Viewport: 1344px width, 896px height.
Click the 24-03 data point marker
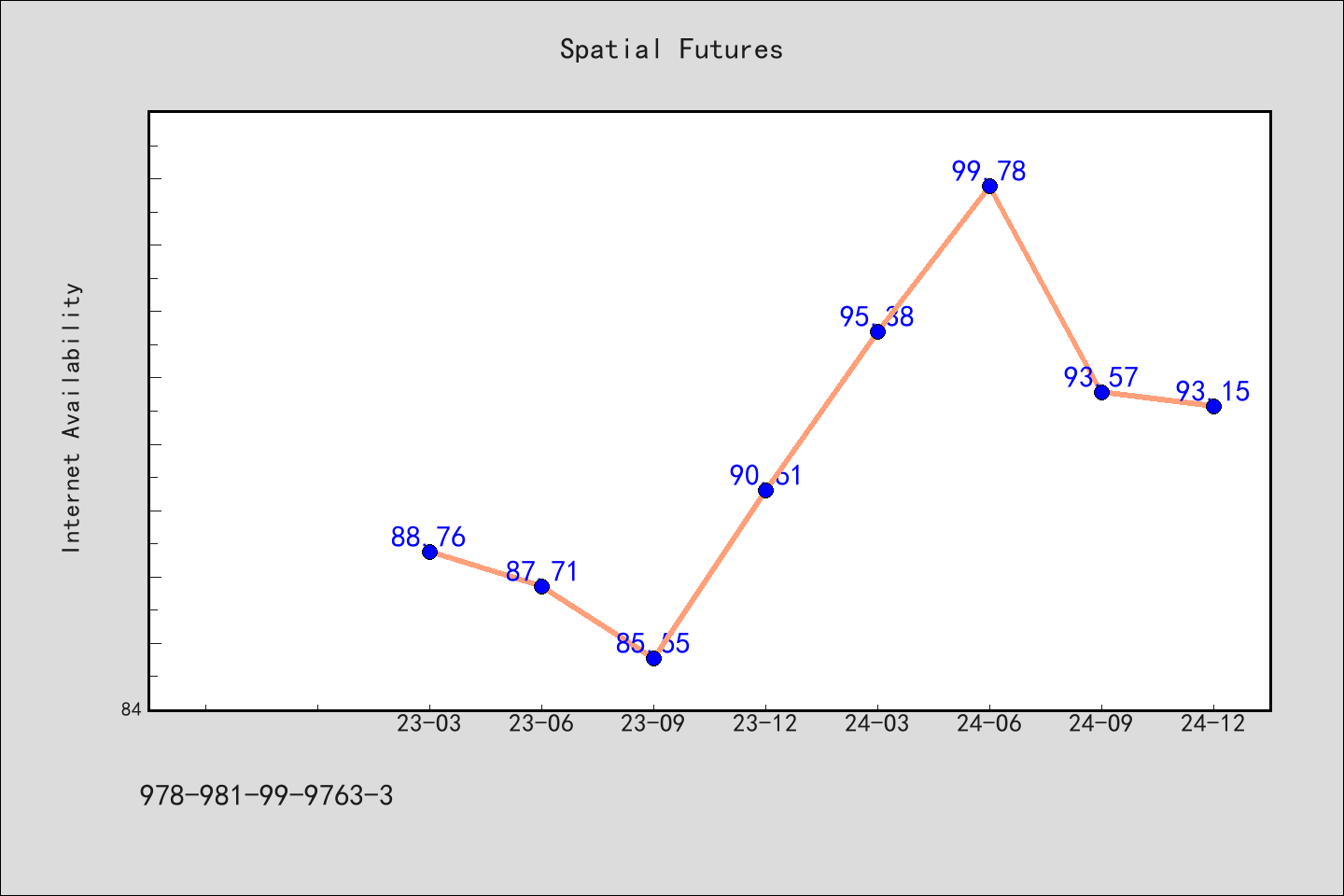(877, 331)
